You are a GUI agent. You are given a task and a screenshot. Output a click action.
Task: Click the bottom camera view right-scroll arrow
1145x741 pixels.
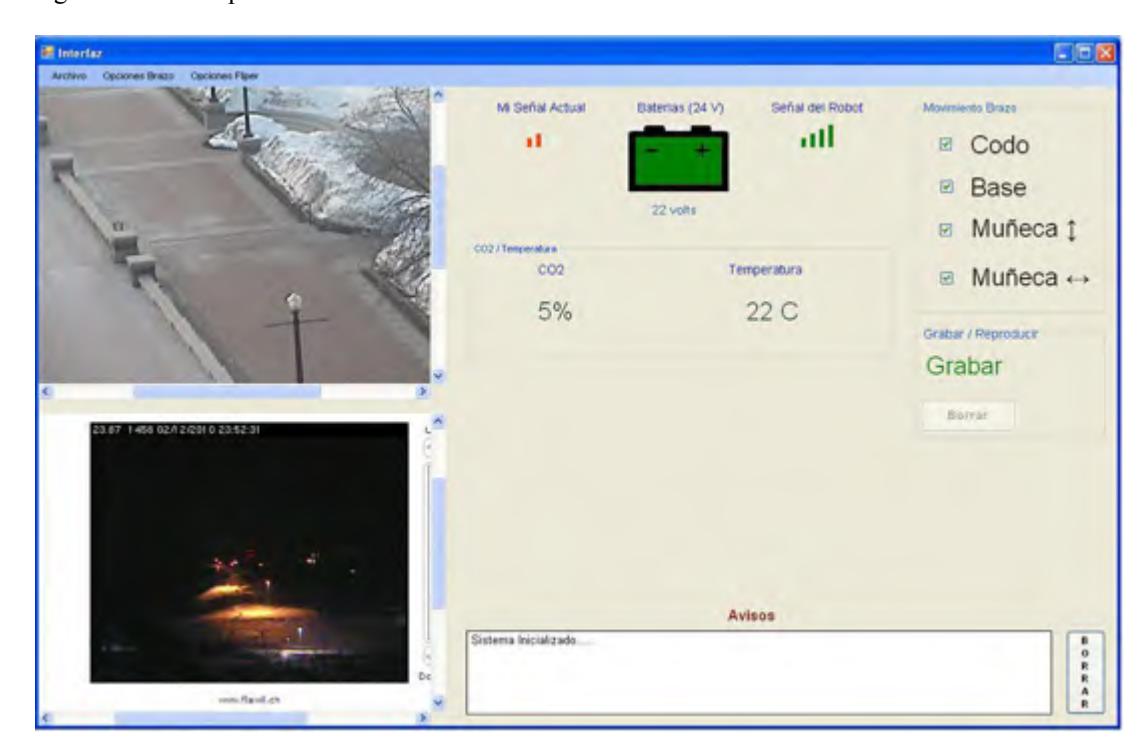(422, 718)
